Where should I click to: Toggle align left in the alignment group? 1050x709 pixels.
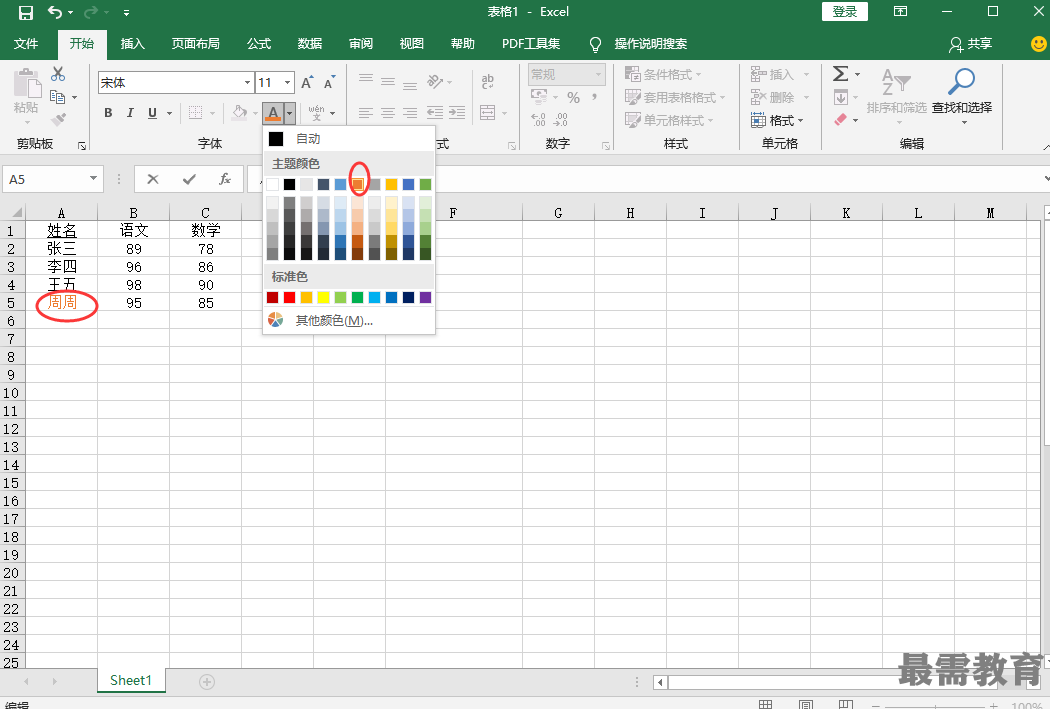pos(366,112)
